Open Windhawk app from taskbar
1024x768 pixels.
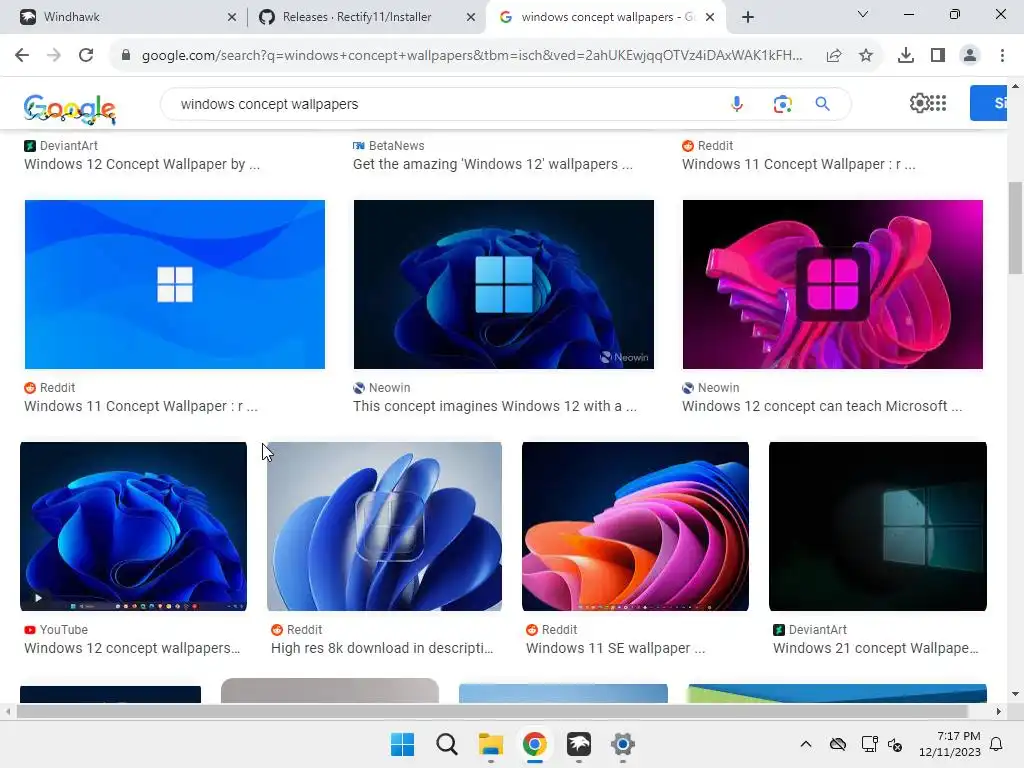click(x=579, y=744)
